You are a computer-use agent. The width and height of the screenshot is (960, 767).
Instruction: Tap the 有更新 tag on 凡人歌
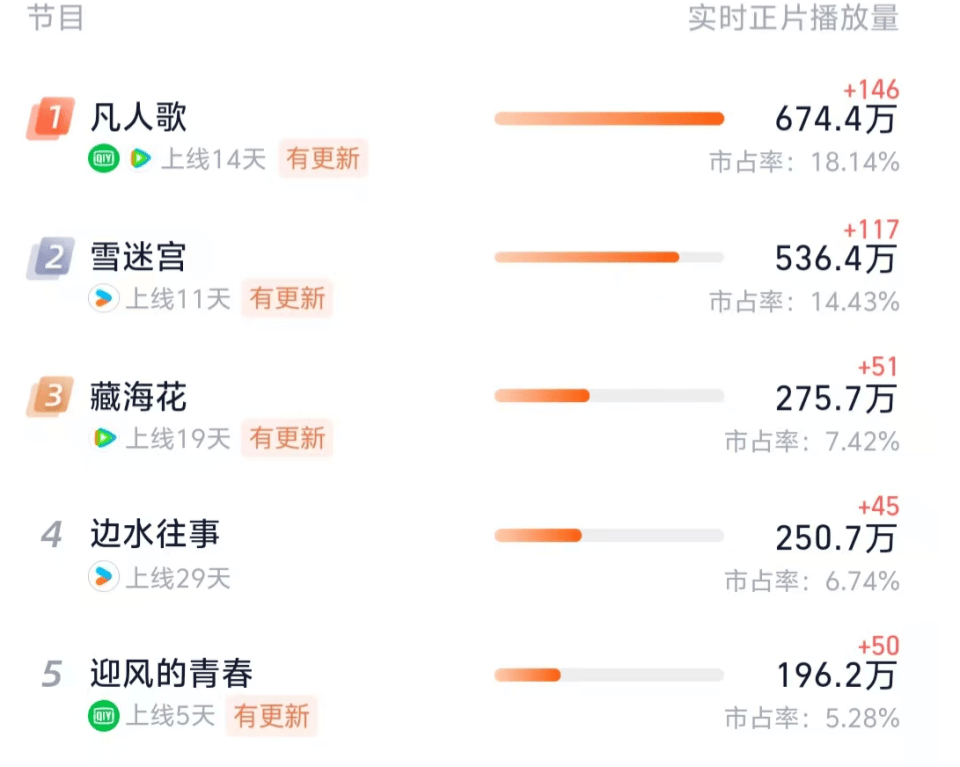click(323, 158)
